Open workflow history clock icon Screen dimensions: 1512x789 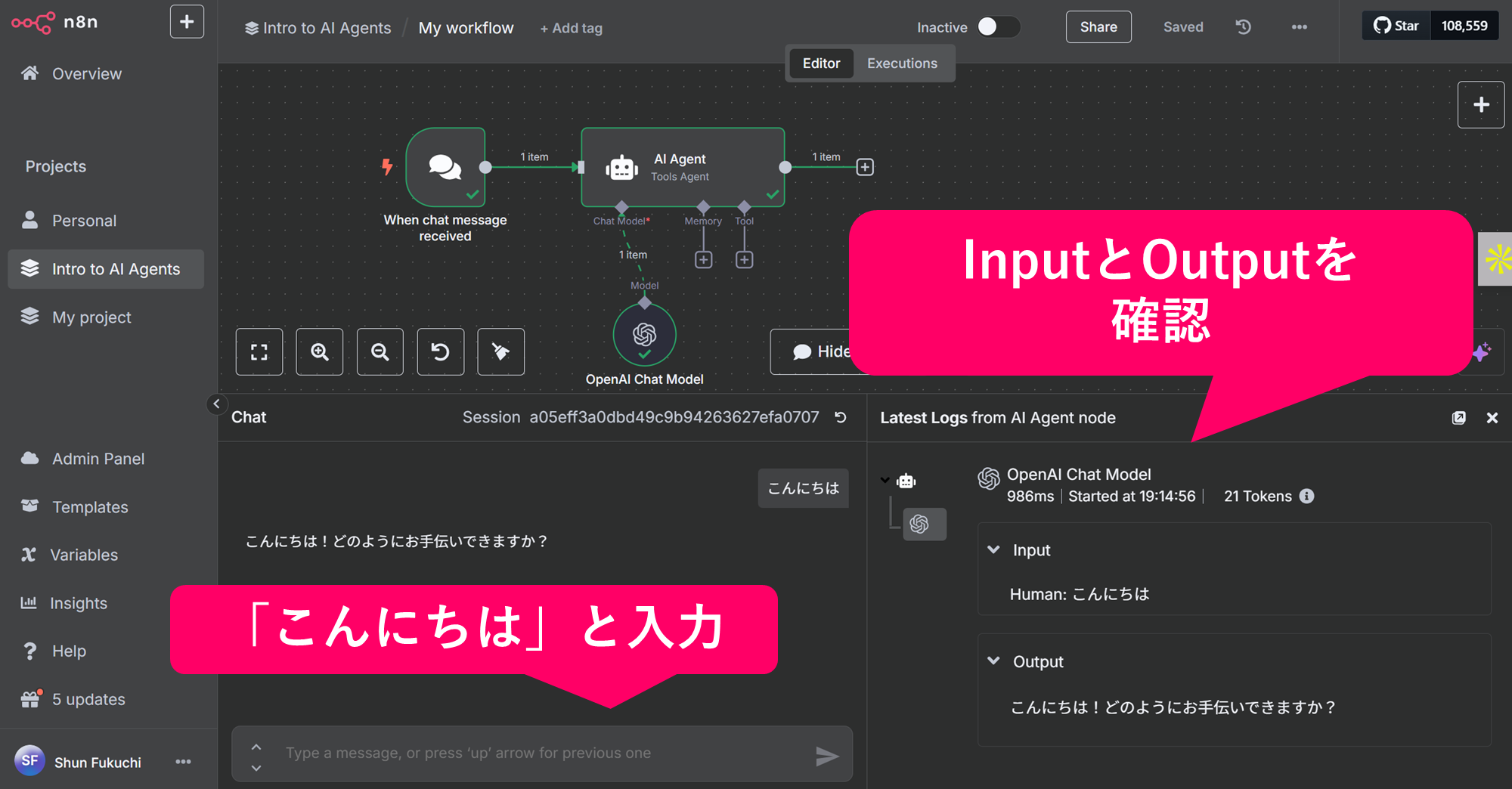point(1244,27)
